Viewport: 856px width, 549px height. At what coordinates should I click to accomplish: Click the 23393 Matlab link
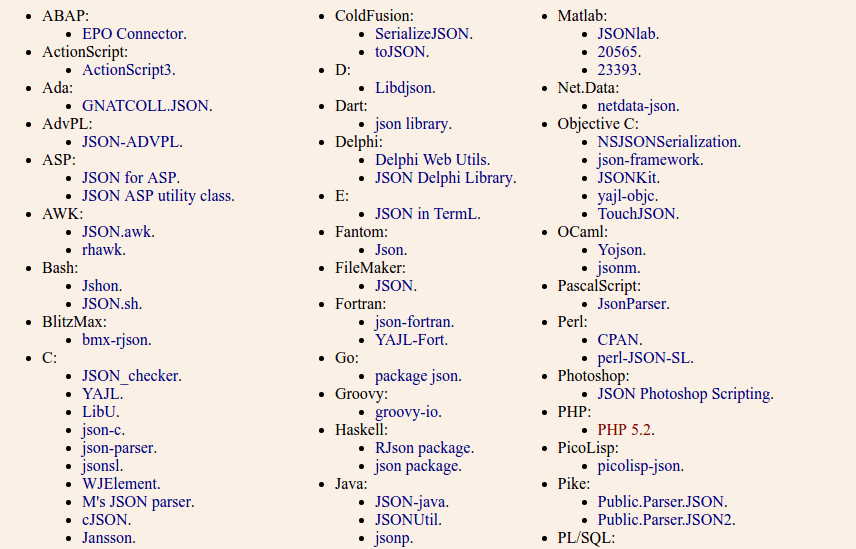click(618, 70)
